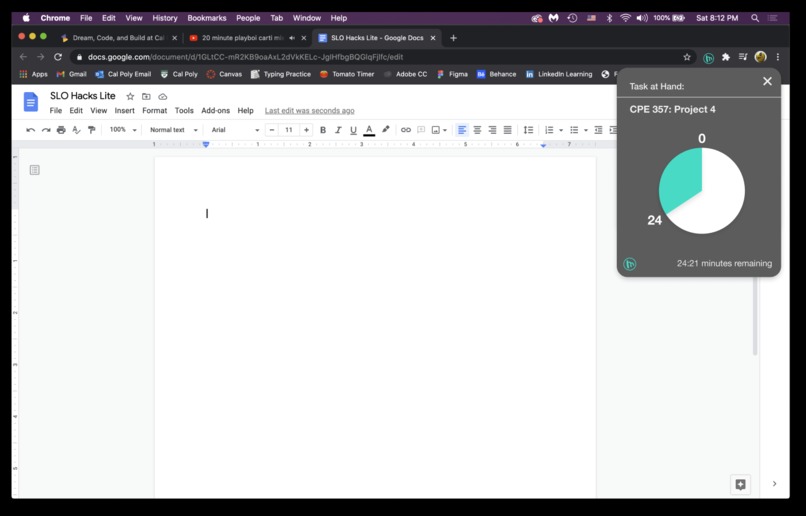This screenshot has width=806, height=516.
Task: Click the timer pie chart
Action: pos(702,191)
